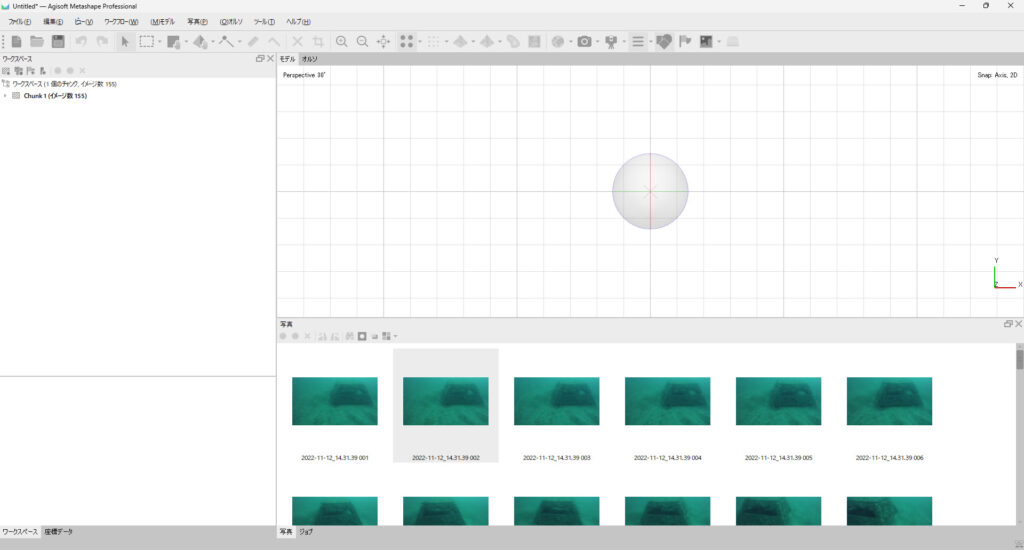Click the image thumbnail toolbar icon
This screenshot has height=550, width=1024.
pos(706,42)
